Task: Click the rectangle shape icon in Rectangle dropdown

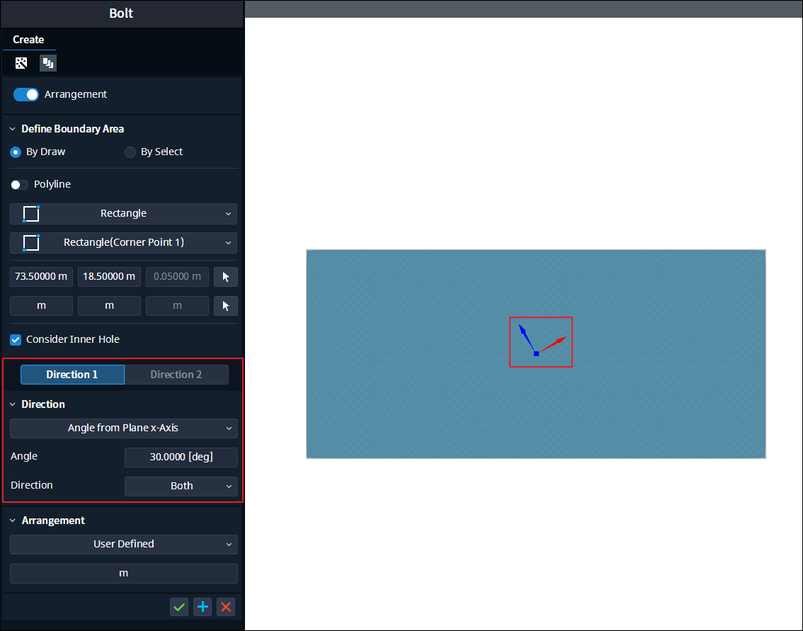Action: click(31, 214)
